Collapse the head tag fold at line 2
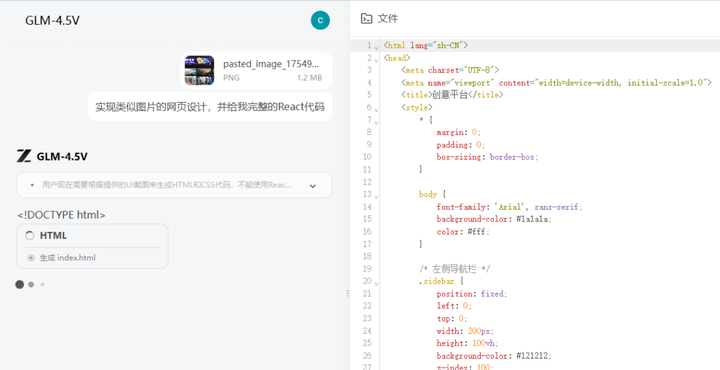Image resolution: width=720 pixels, height=370 pixels. pyautogui.click(x=376, y=59)
